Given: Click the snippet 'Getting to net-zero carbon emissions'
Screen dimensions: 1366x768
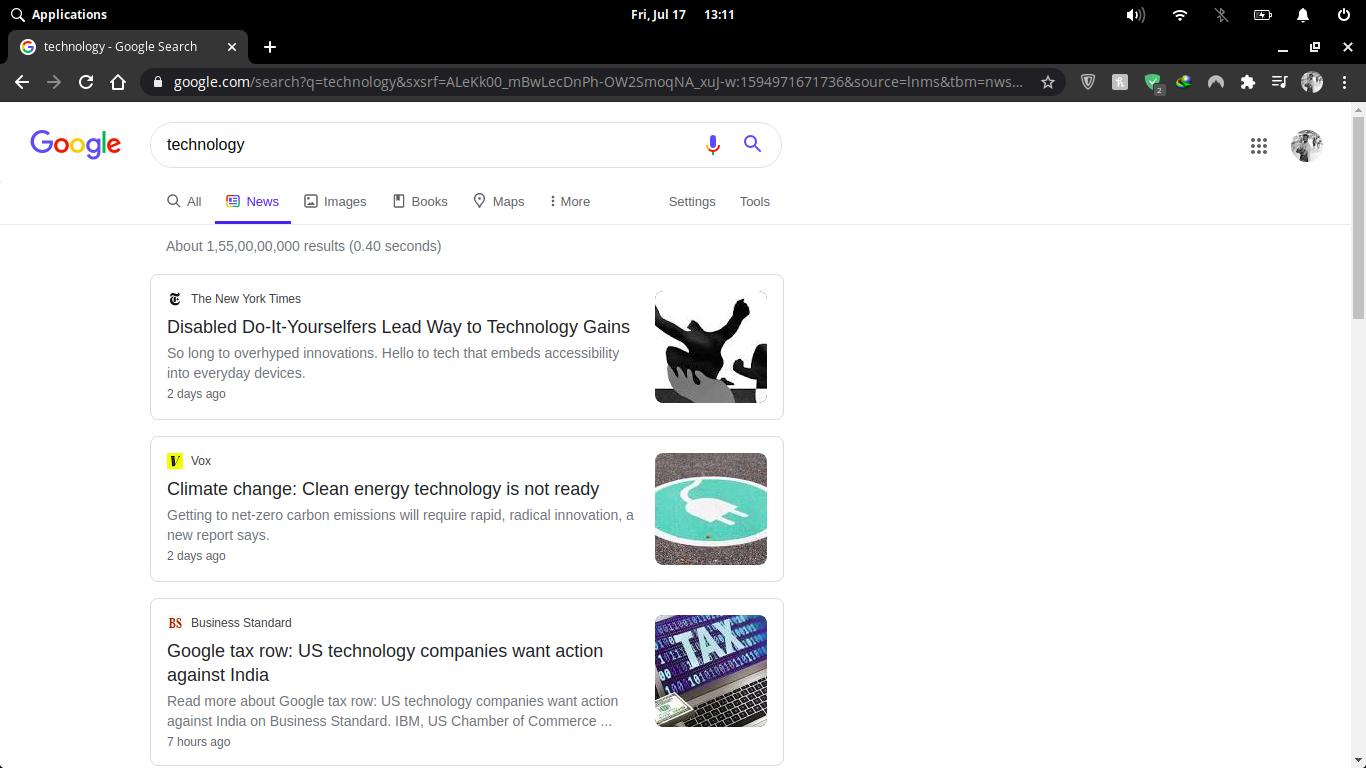Looking at the screenshot, I should point(400,525).
